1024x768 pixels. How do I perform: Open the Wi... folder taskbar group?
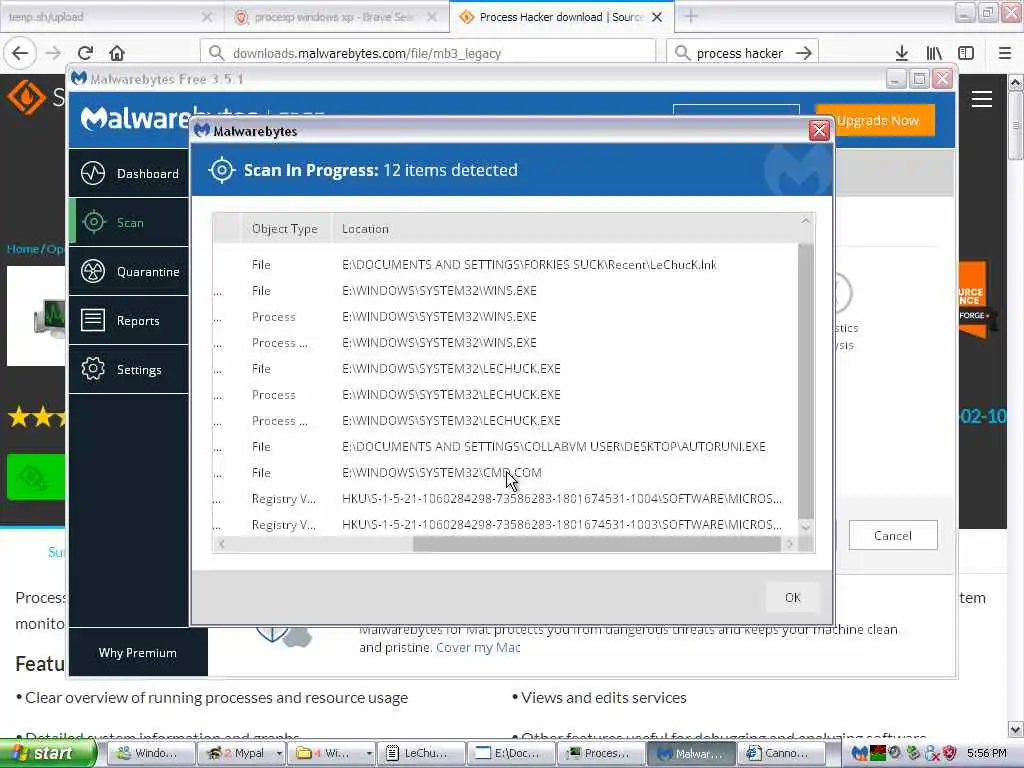330,753
